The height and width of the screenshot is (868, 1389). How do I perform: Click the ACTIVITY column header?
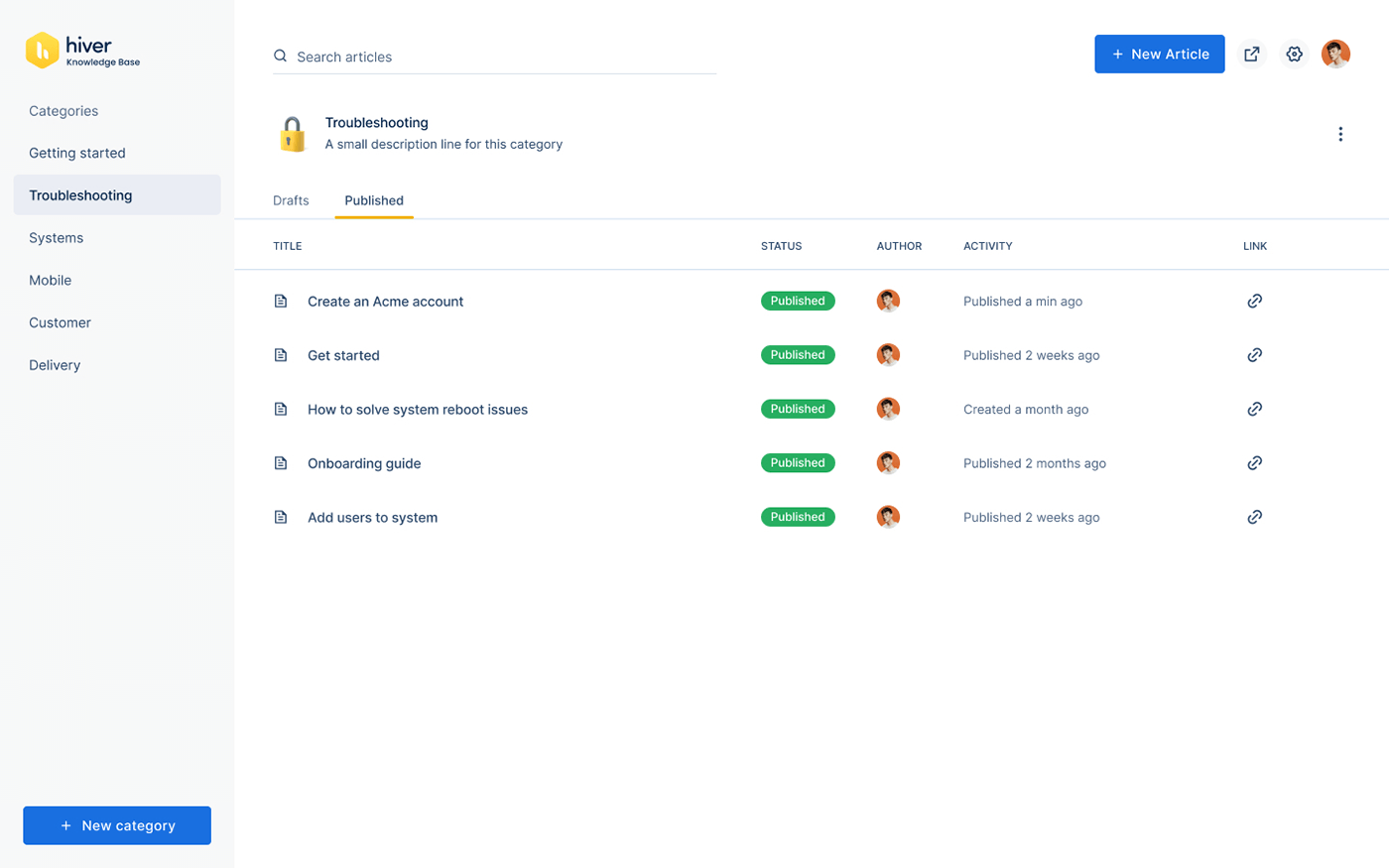click(x=988, y=246)
